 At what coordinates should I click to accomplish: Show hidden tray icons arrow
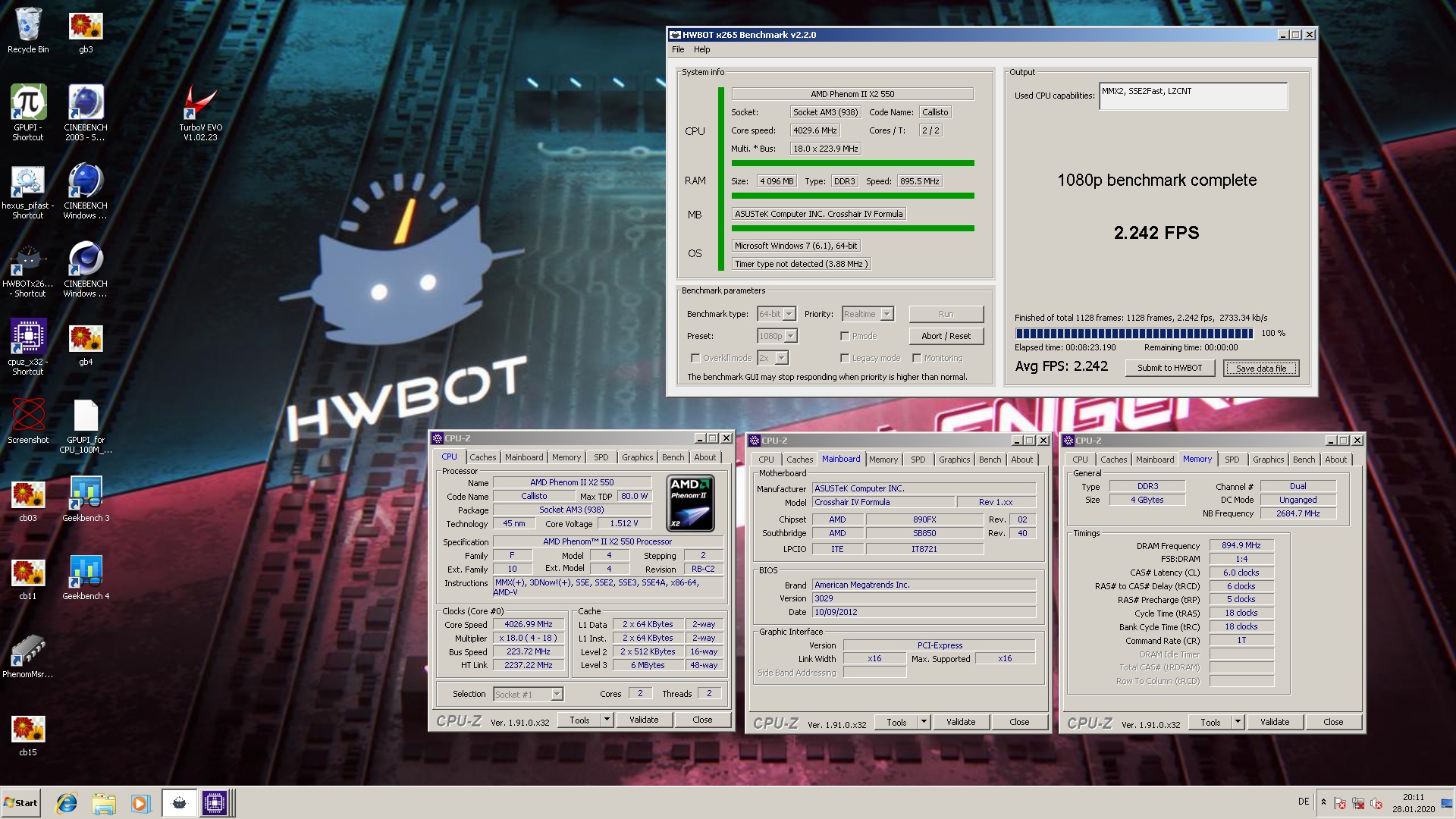1323,802
